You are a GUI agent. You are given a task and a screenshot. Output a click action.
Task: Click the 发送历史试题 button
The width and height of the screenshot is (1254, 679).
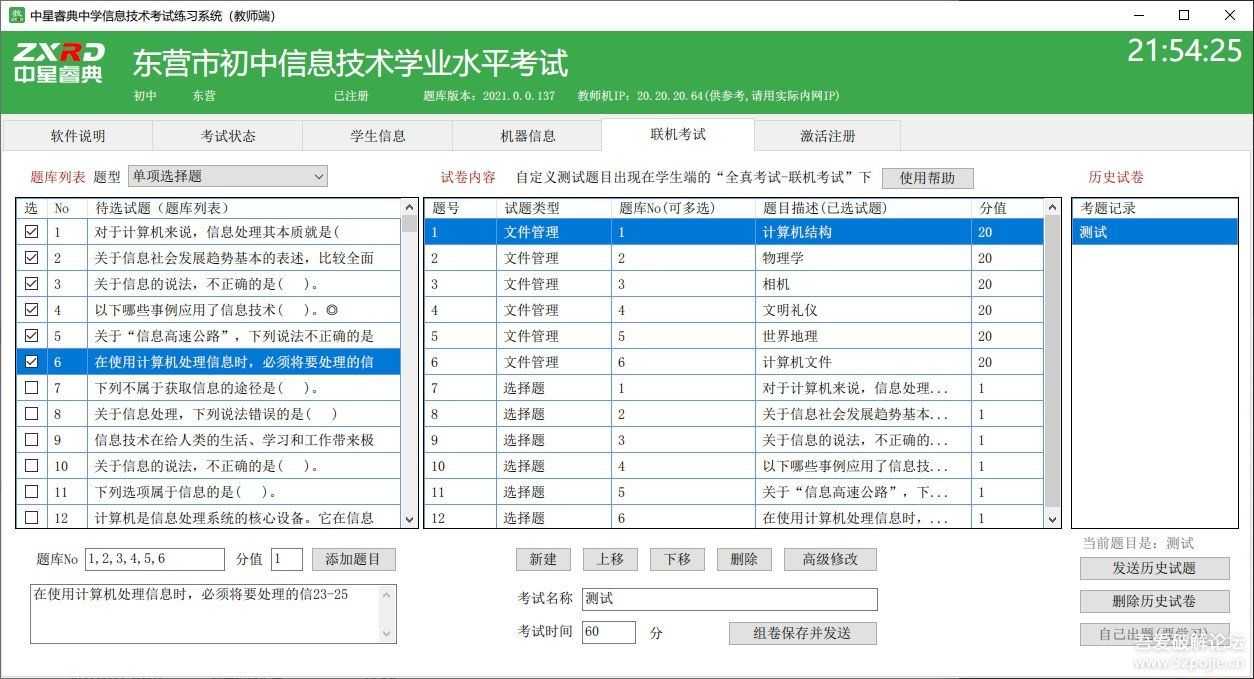coord(1155,568)
